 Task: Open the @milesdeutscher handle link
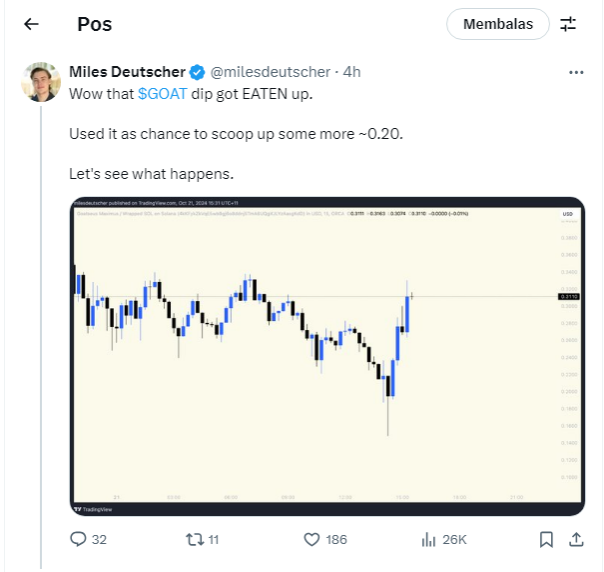272,72
